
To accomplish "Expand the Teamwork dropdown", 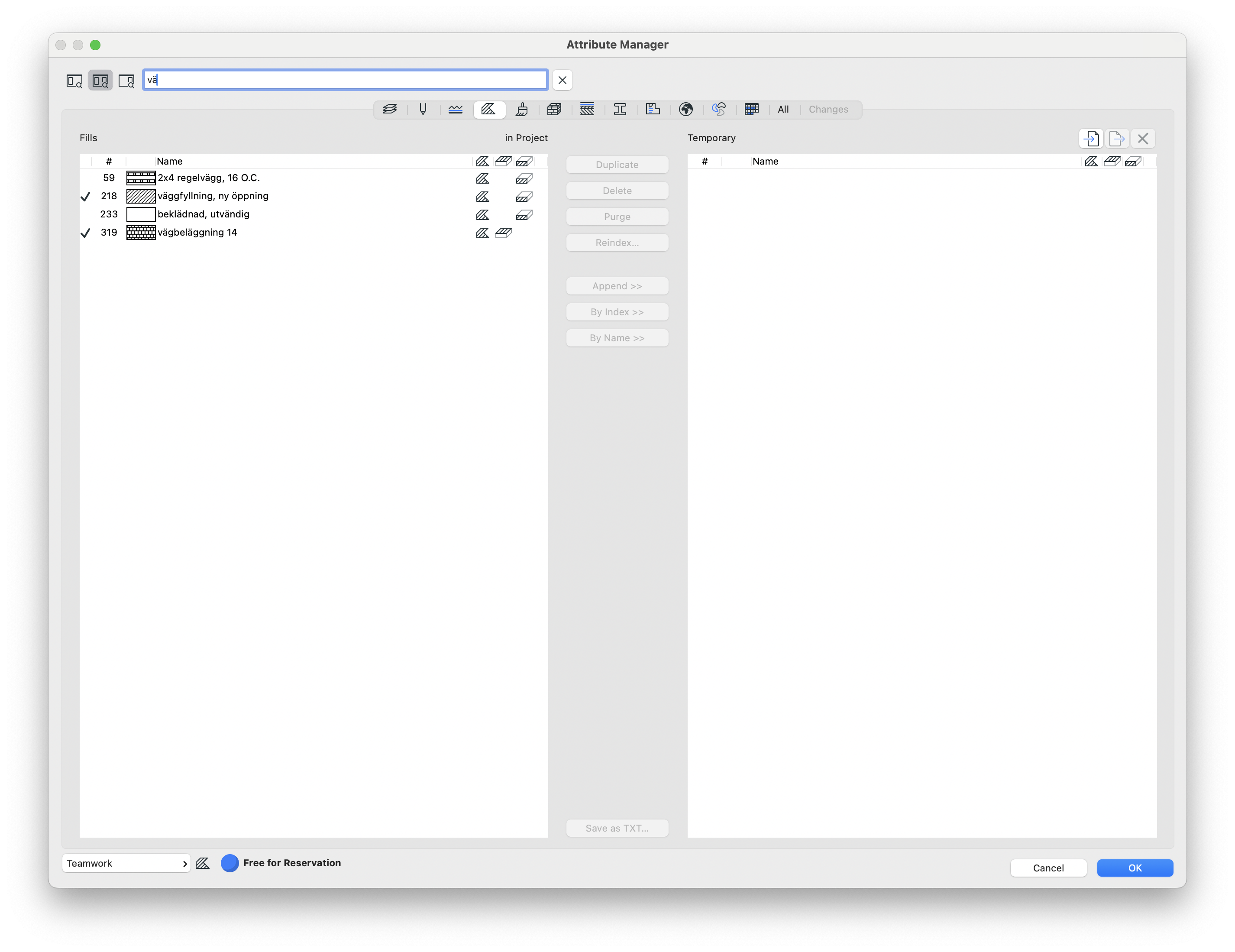I will coord(126,863).
